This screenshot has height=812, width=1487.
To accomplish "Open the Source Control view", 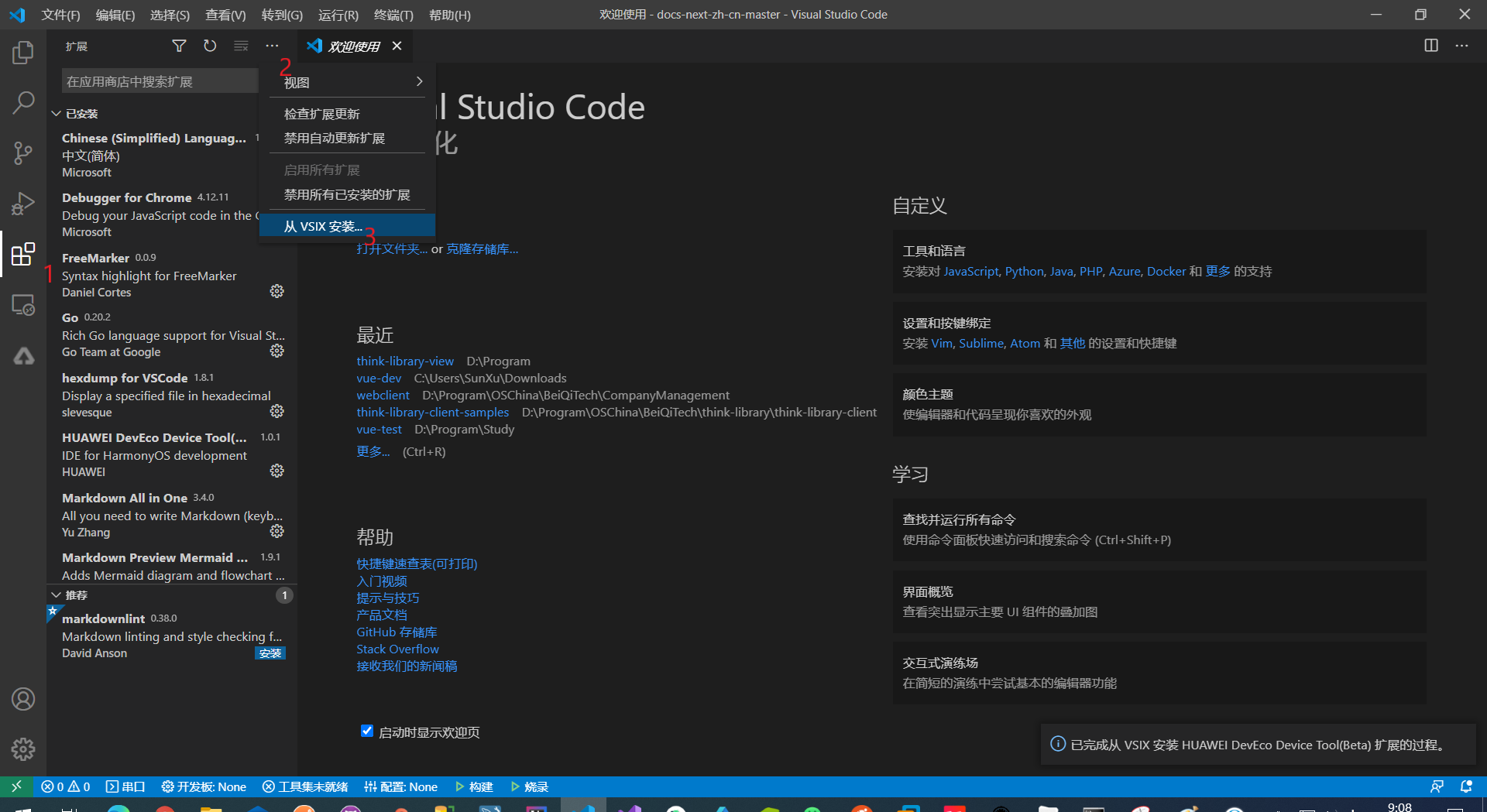I will pos(23,153).
